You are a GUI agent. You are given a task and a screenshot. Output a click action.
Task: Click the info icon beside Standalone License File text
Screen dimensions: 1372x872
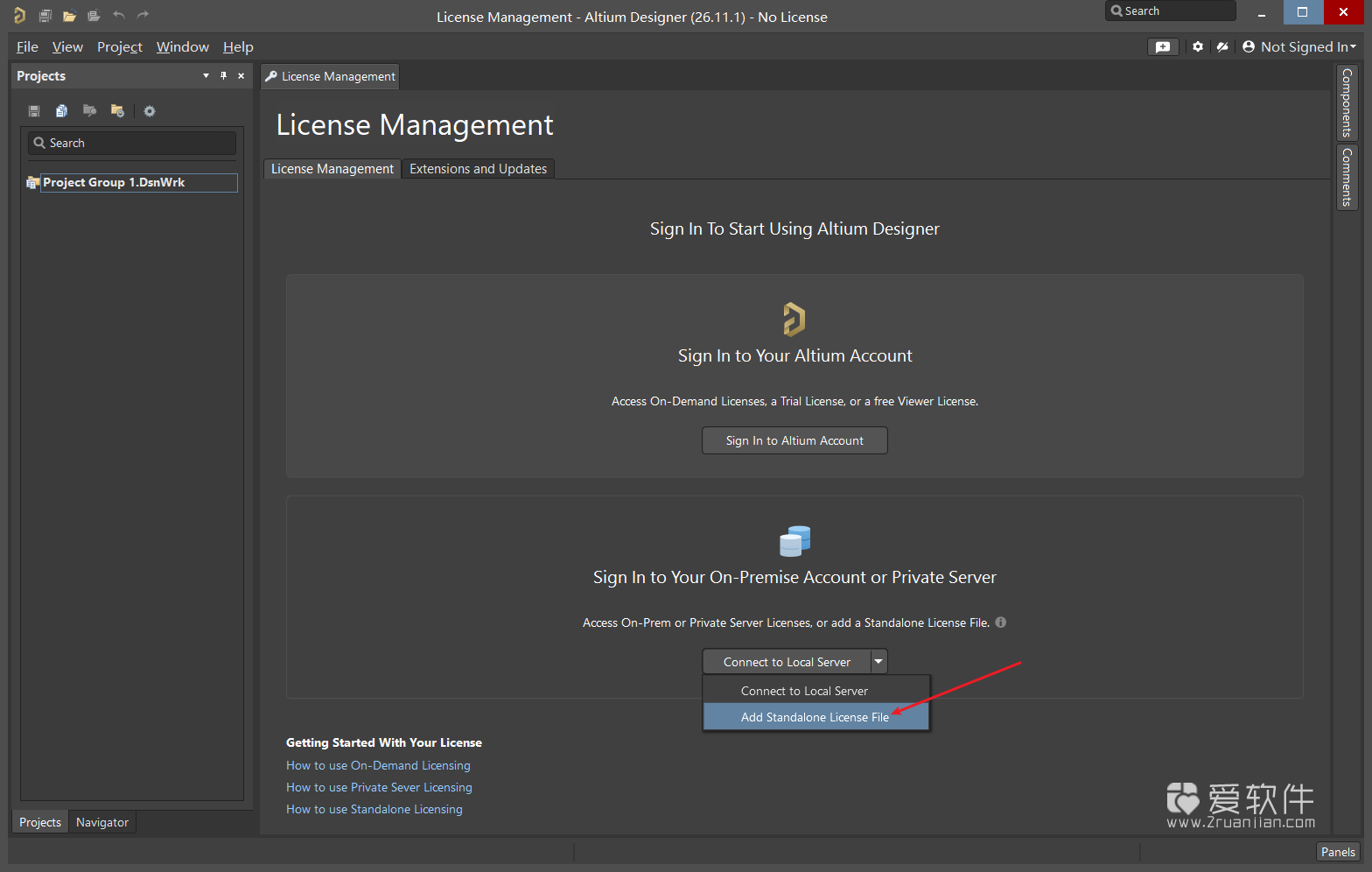click(1001, 622)
